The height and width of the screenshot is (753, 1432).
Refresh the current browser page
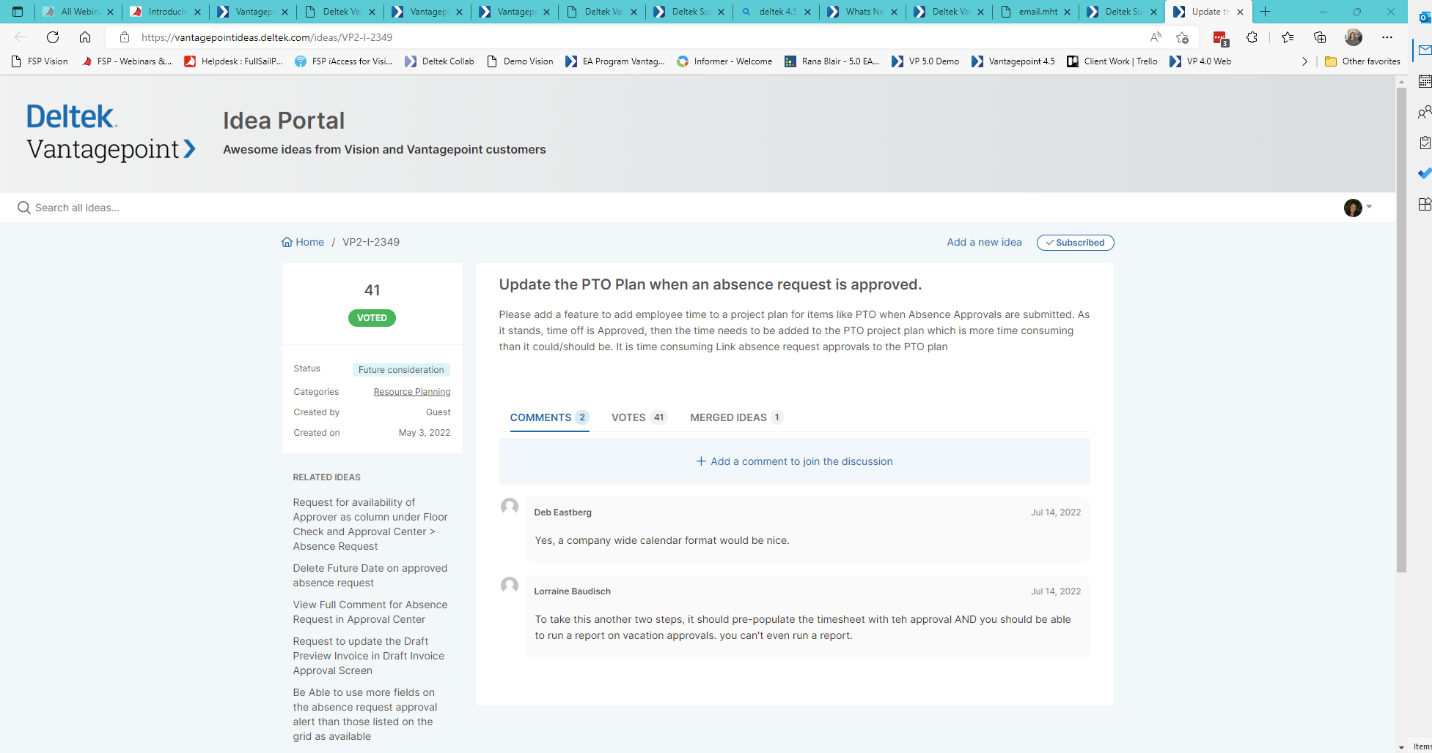pos(53,37)
